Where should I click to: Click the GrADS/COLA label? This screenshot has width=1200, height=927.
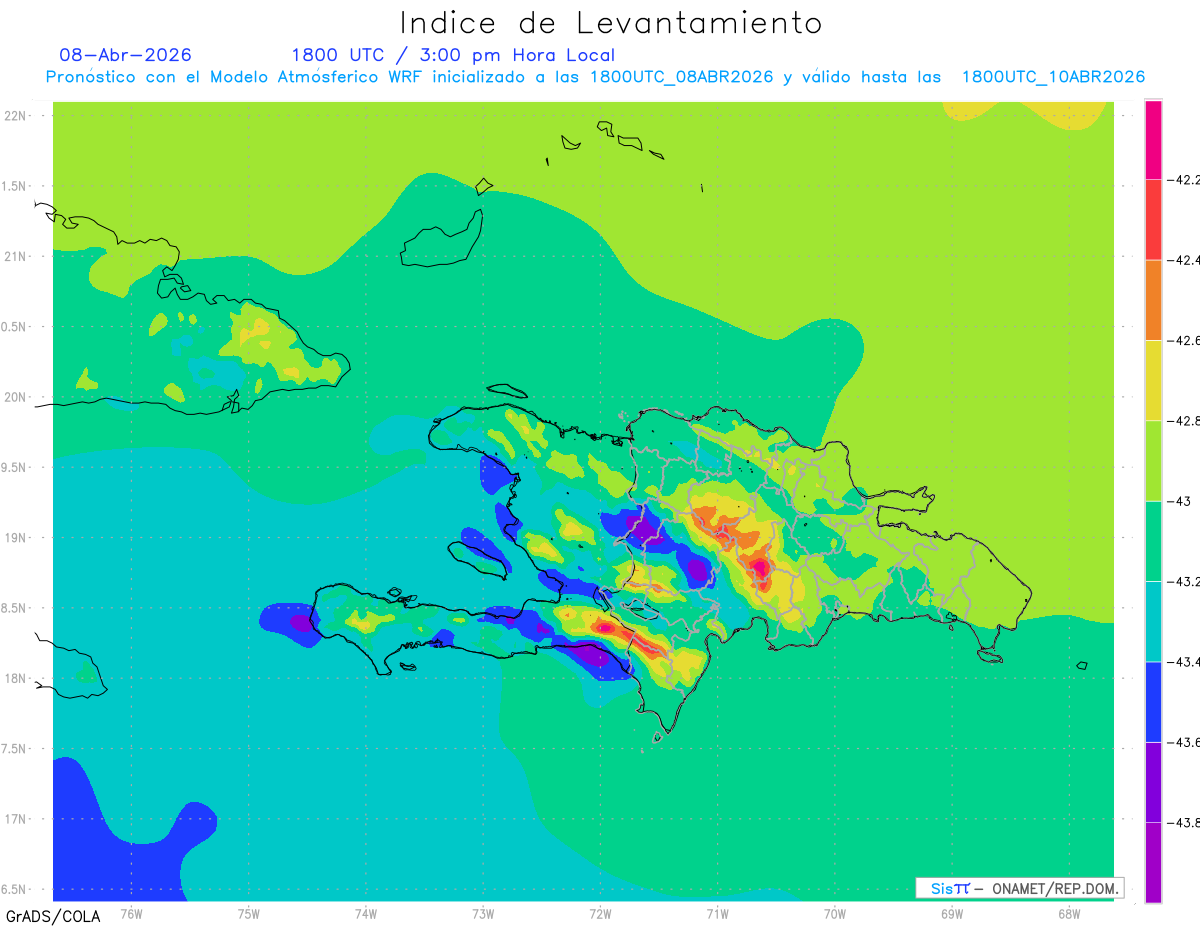[47, 916]
